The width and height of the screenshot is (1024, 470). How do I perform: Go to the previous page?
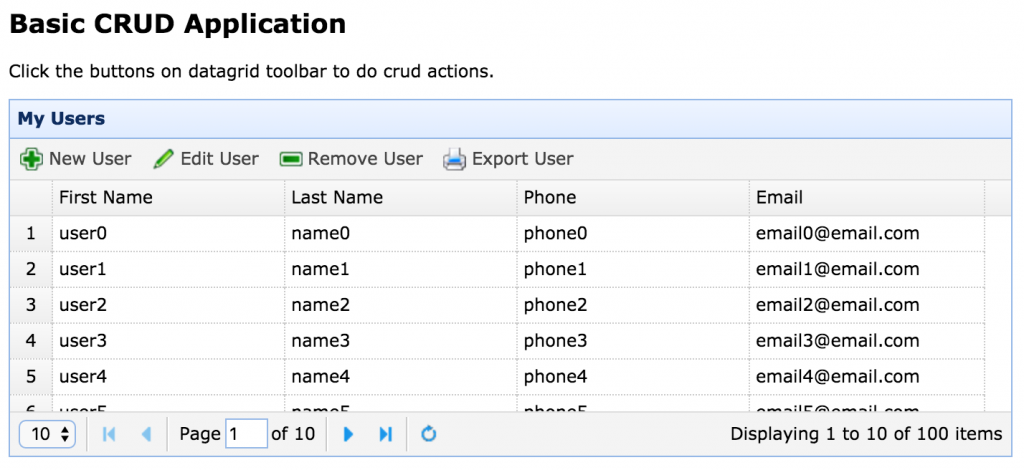(x=146, y=434)
